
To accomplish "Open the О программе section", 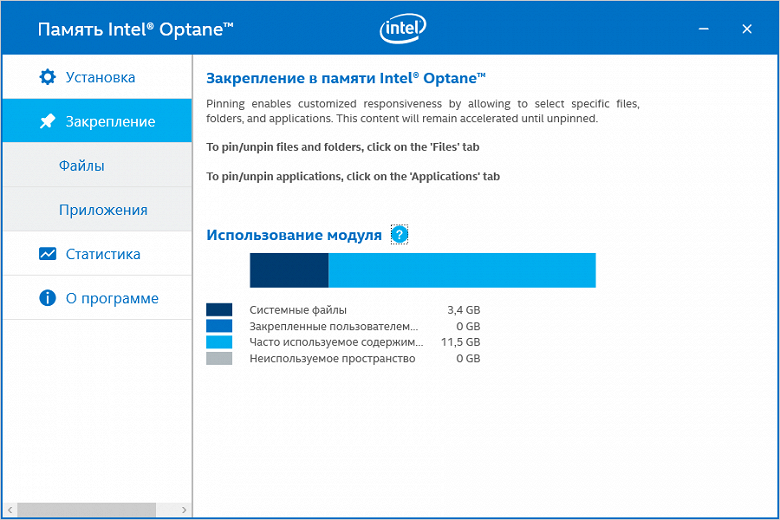I will pyautogui.click(x=112, y=298).
